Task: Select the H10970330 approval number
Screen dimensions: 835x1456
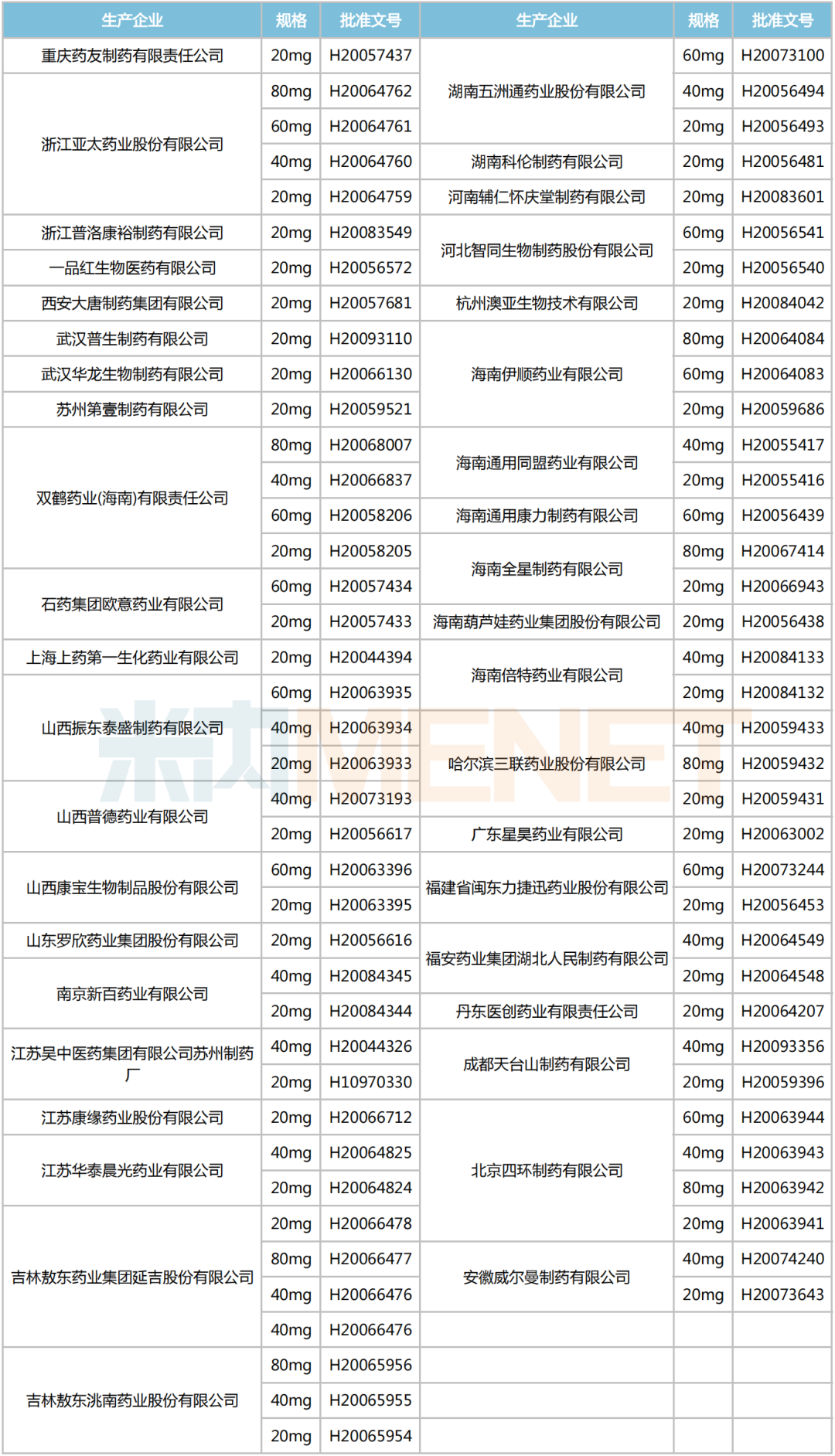Action: [x=370, y=1082]
